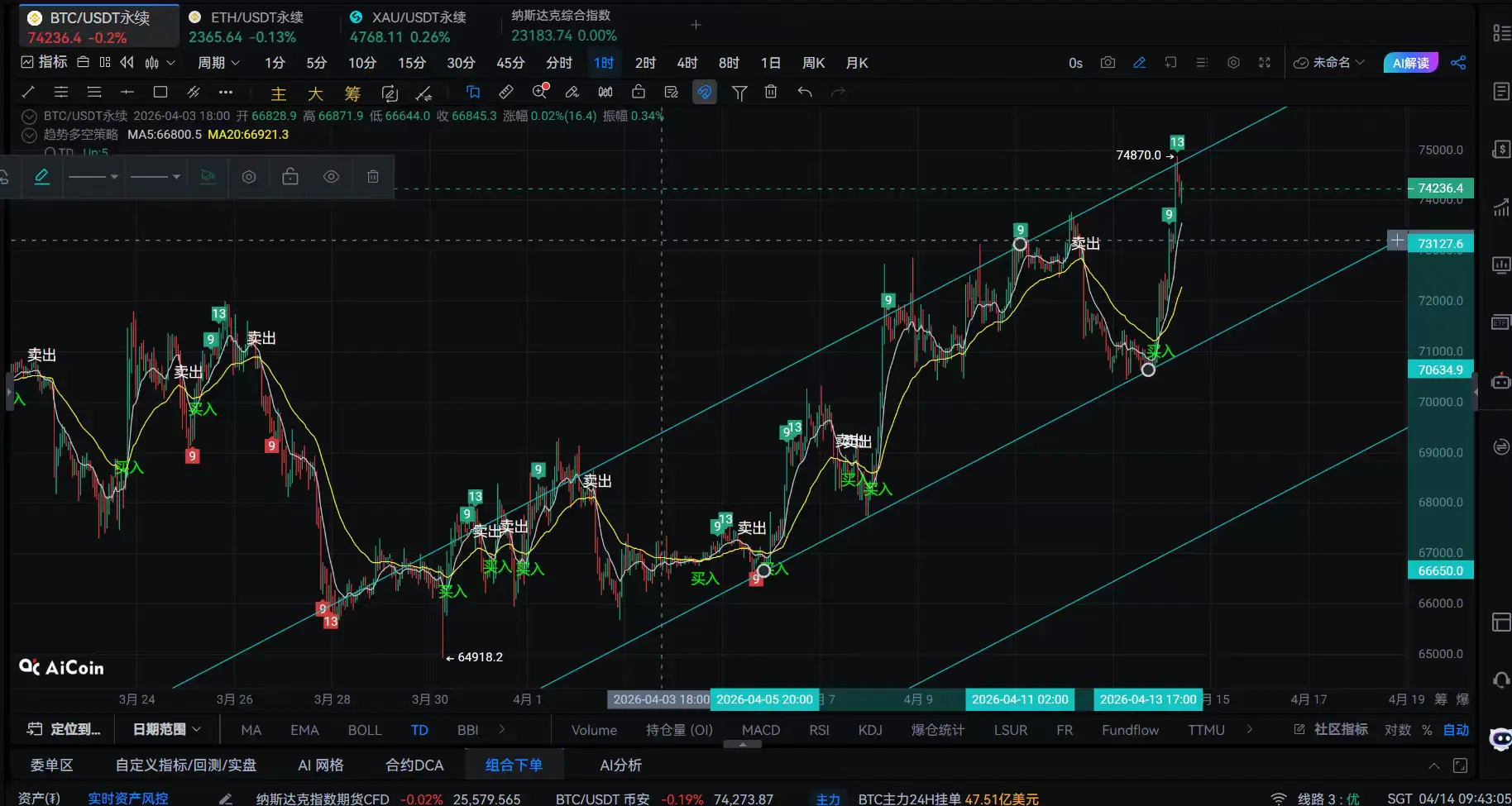Image resolution: width=1512 pixels, height=806 pixels.
Task: Expand the 日期范围 date range dropdown
Action: pos(167,729)
